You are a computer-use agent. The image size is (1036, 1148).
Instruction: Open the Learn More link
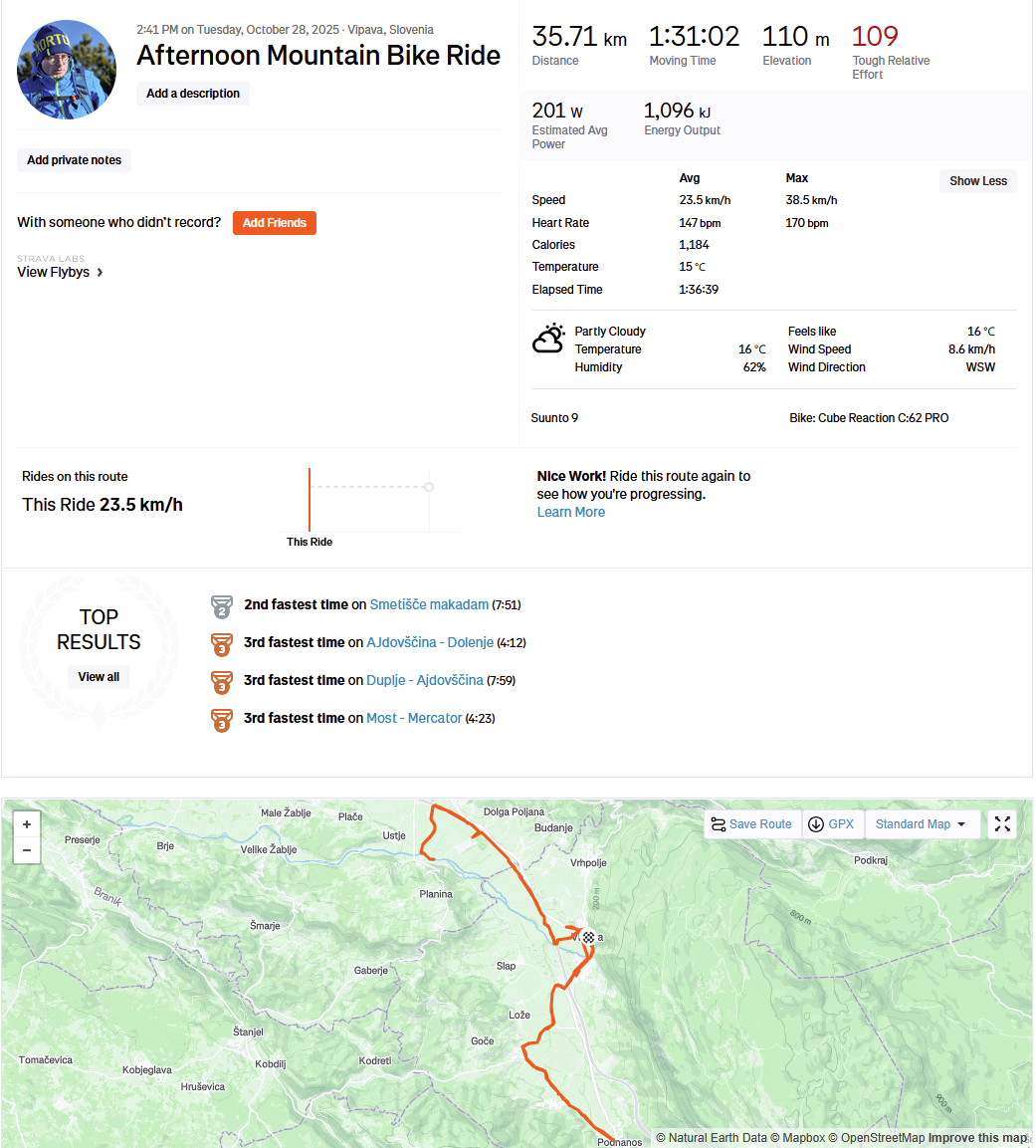[x=570, y=512]
